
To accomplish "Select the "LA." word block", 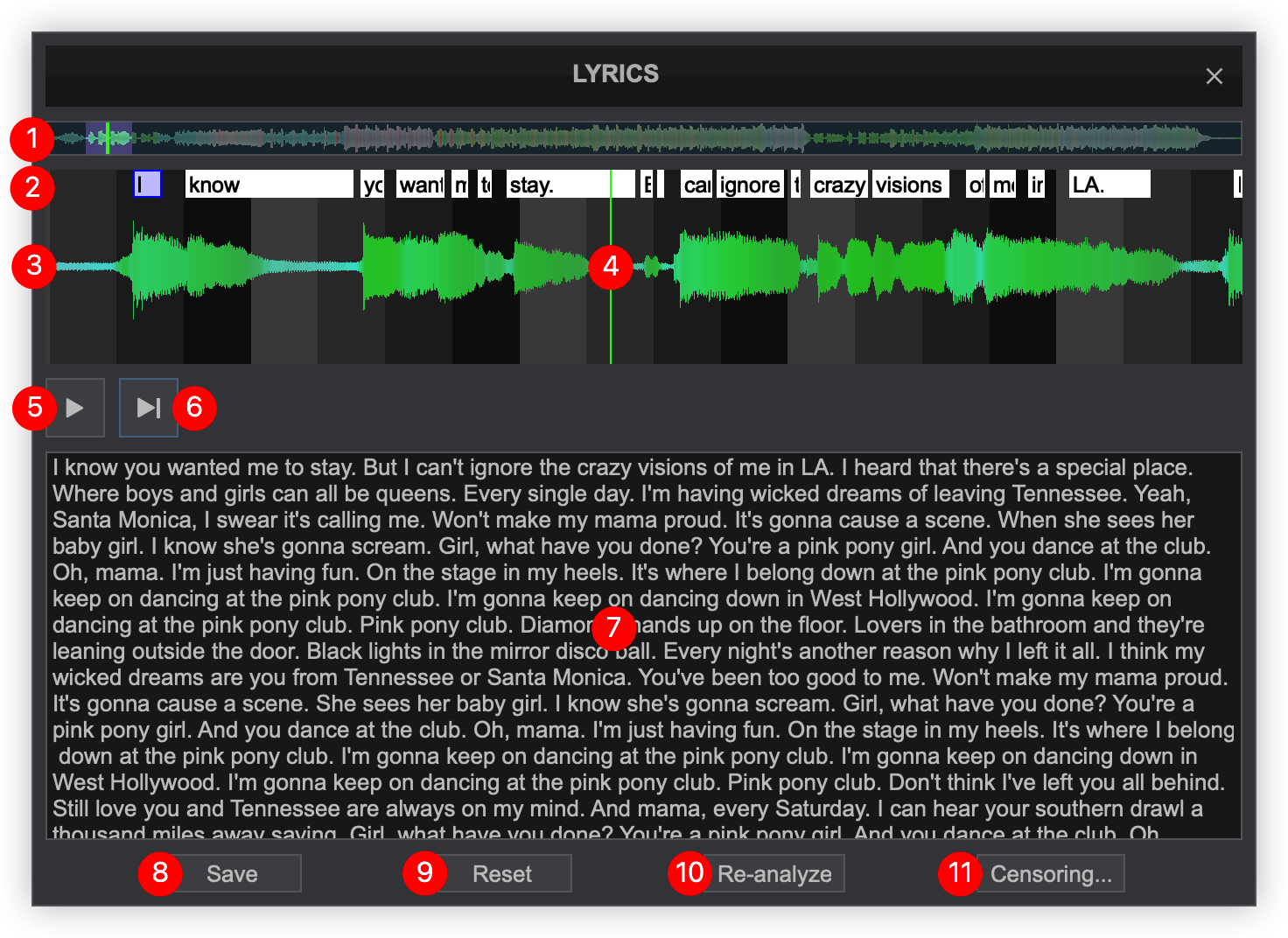I will (x=1109, y=185).
